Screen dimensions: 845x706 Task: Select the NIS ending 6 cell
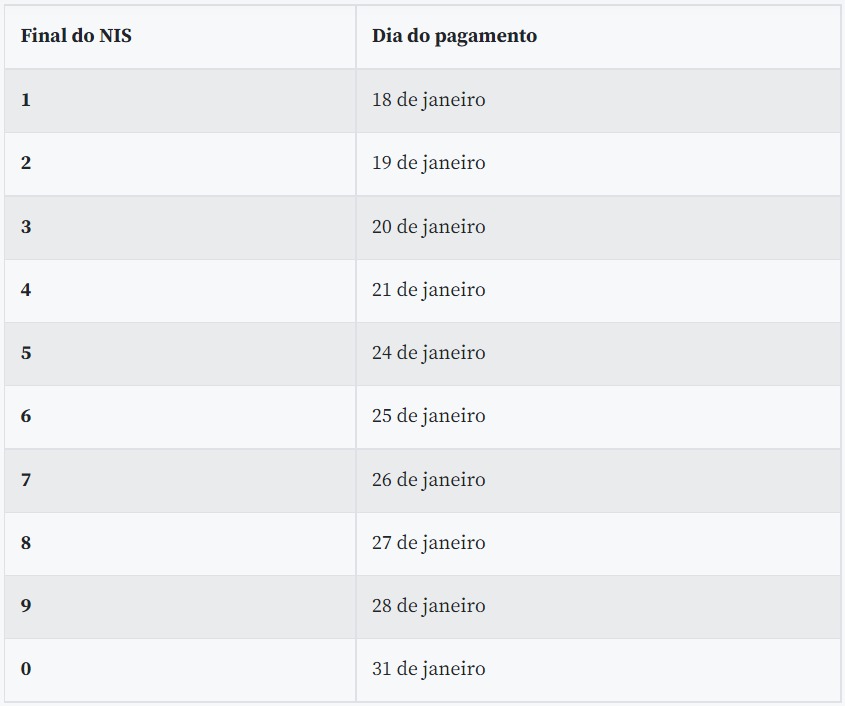pyautogui.click(x=26, y=416)
